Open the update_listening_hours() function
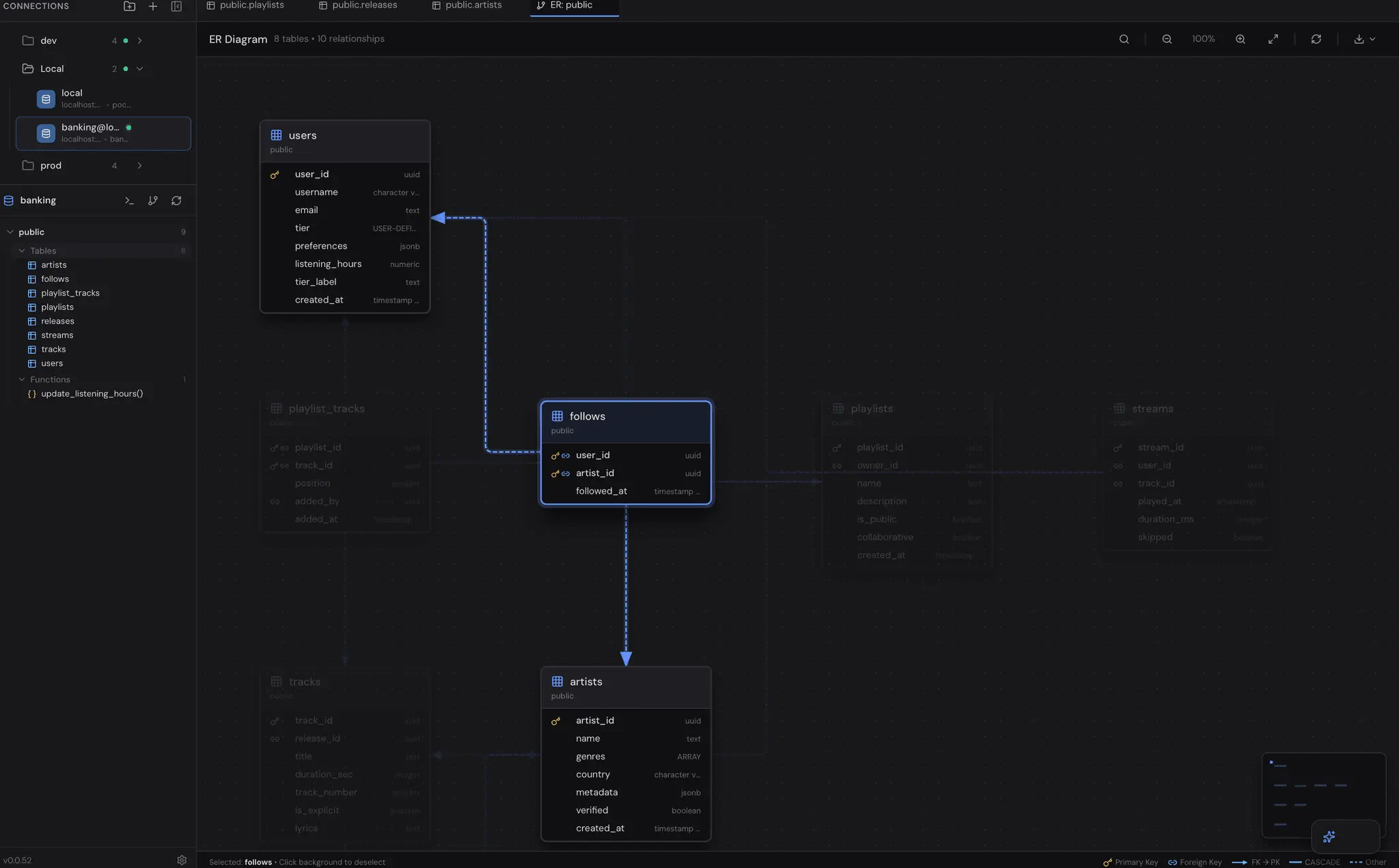 tap(92, 393)
